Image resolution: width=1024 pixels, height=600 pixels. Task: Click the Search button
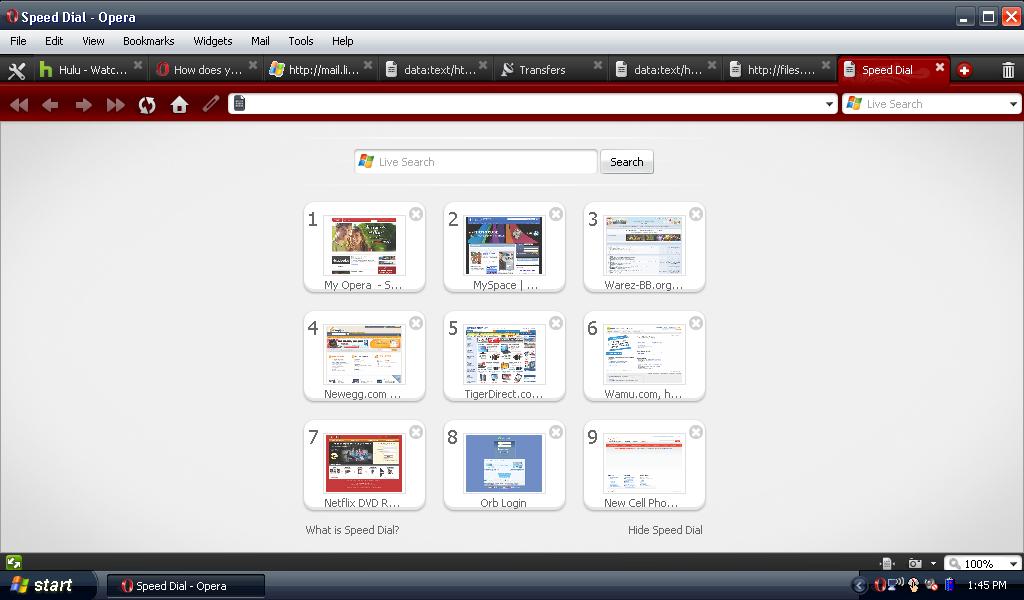tap(627, 162)
